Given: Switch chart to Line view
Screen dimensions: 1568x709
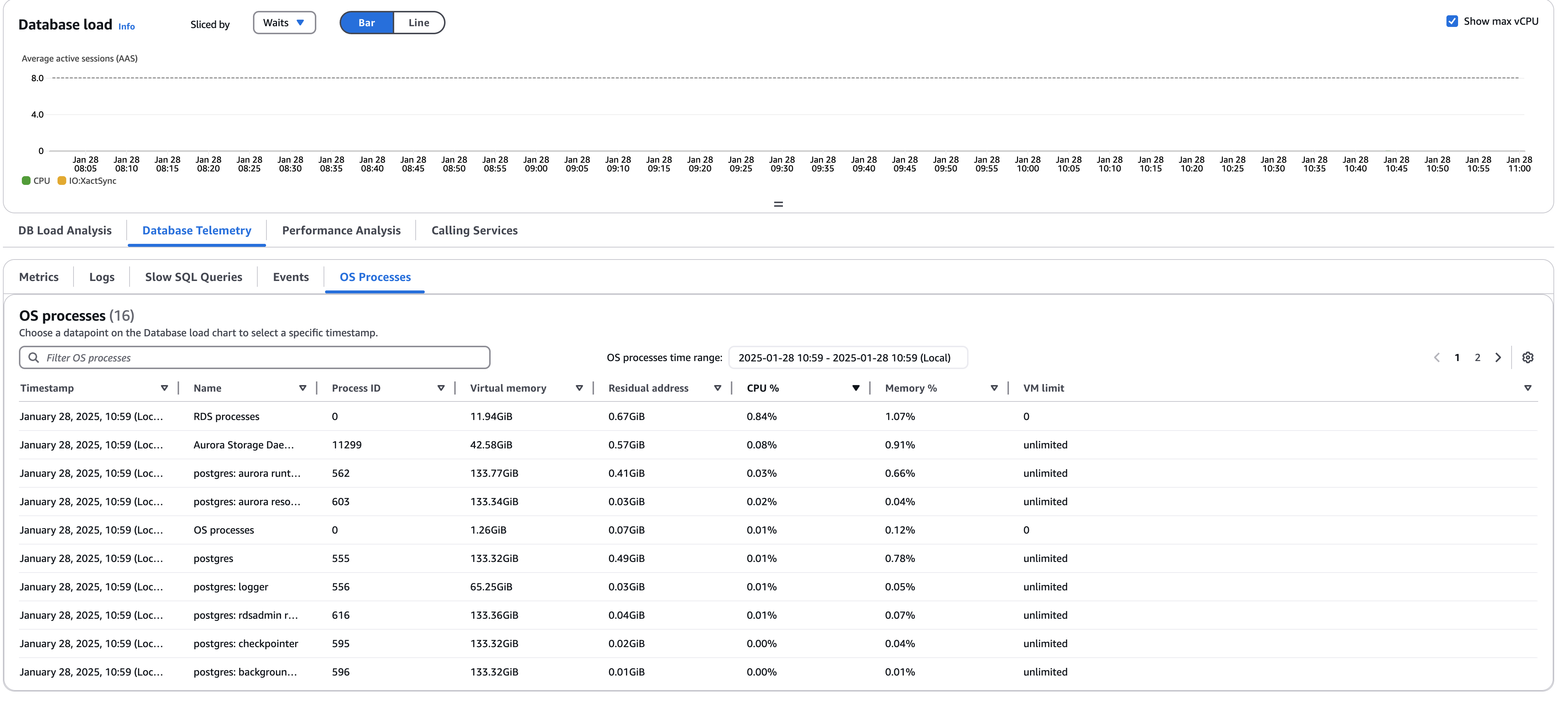Looking at the screenshot, I should [419, 23].
